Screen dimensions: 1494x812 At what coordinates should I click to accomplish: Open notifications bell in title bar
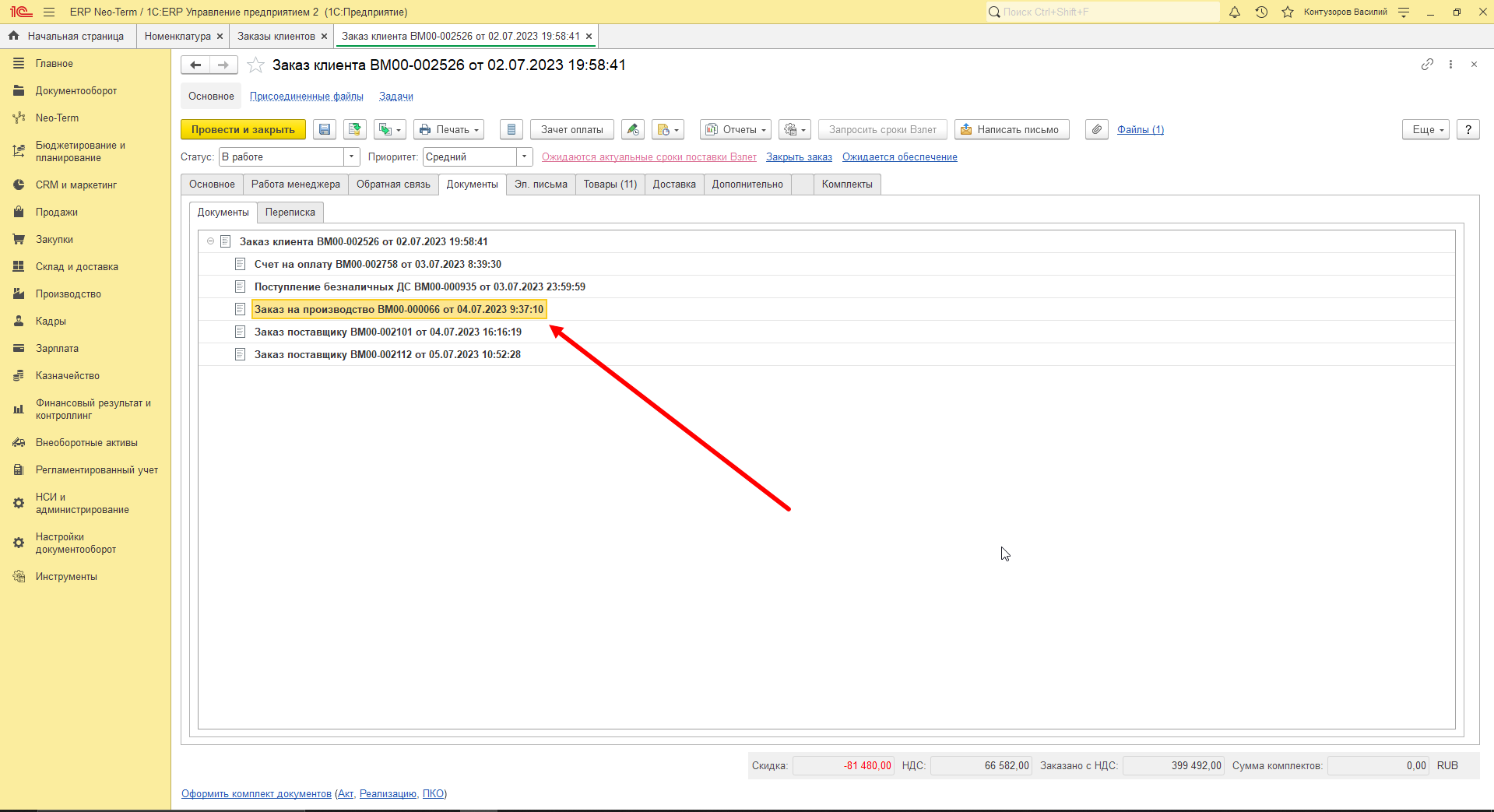[1235, 12]
